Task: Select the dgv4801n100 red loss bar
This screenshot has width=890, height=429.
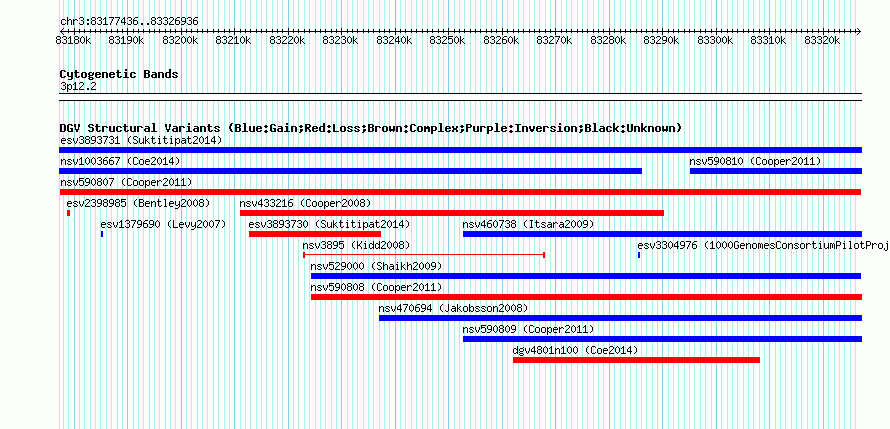Action: pyautogui.click(x=636, y=360)
